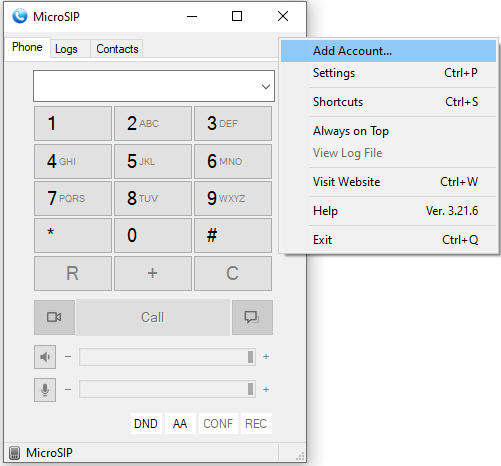Increase microphone level with the plus sign
This screenshot has height=466, width=501.
click(266, 389)
